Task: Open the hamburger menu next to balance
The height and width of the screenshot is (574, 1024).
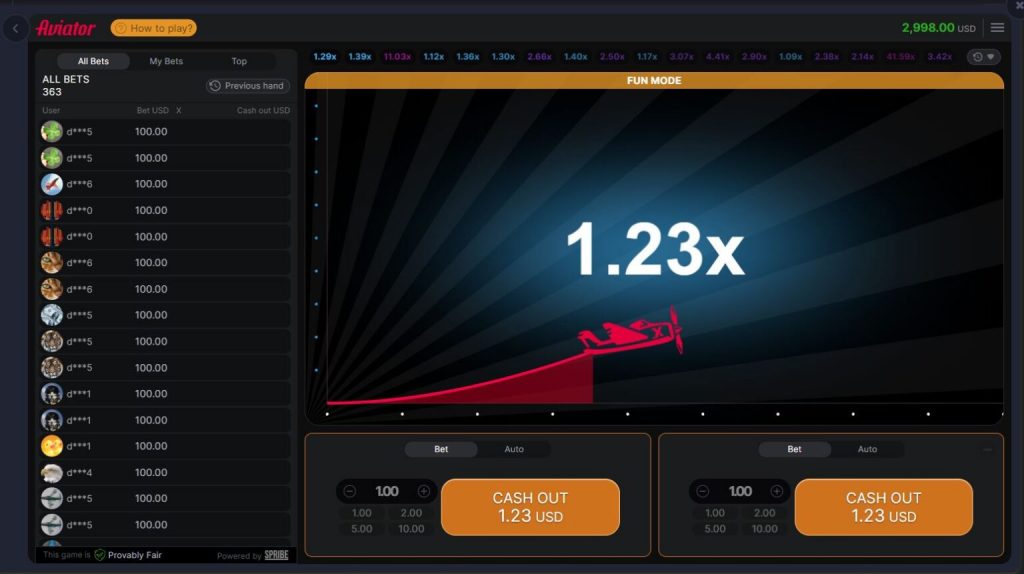Action: (x=997, y=28)
